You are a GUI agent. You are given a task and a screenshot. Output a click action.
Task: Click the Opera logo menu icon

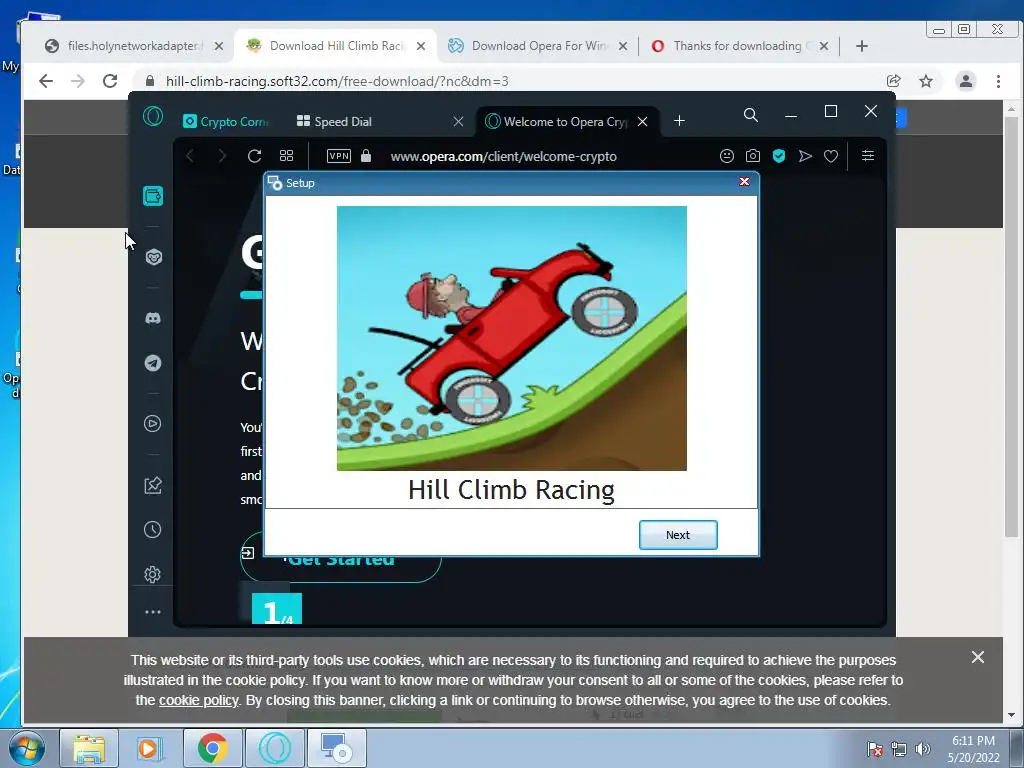pyautogui.click(x=153, y=116)
